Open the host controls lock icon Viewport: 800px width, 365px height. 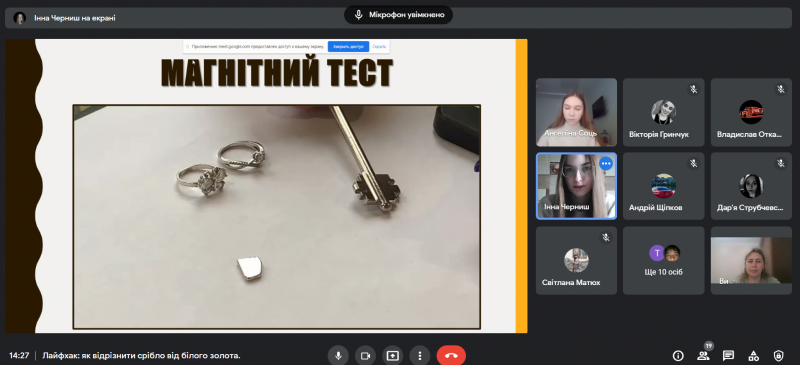pos(778,355)
